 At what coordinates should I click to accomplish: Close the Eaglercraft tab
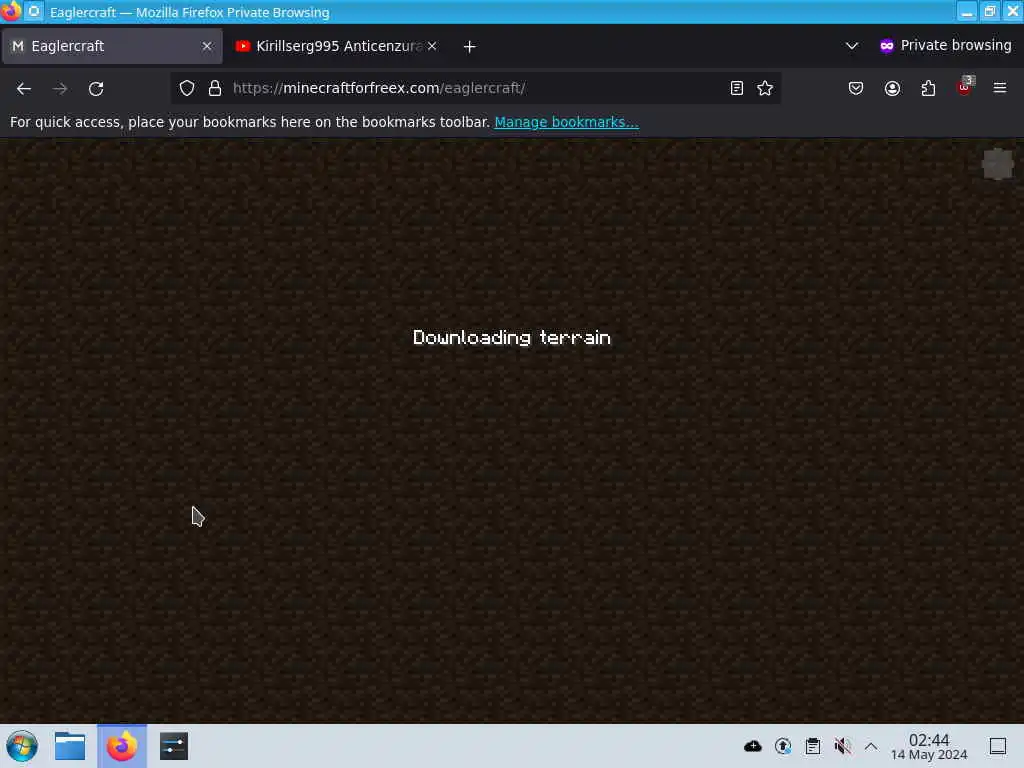[207, 46]
